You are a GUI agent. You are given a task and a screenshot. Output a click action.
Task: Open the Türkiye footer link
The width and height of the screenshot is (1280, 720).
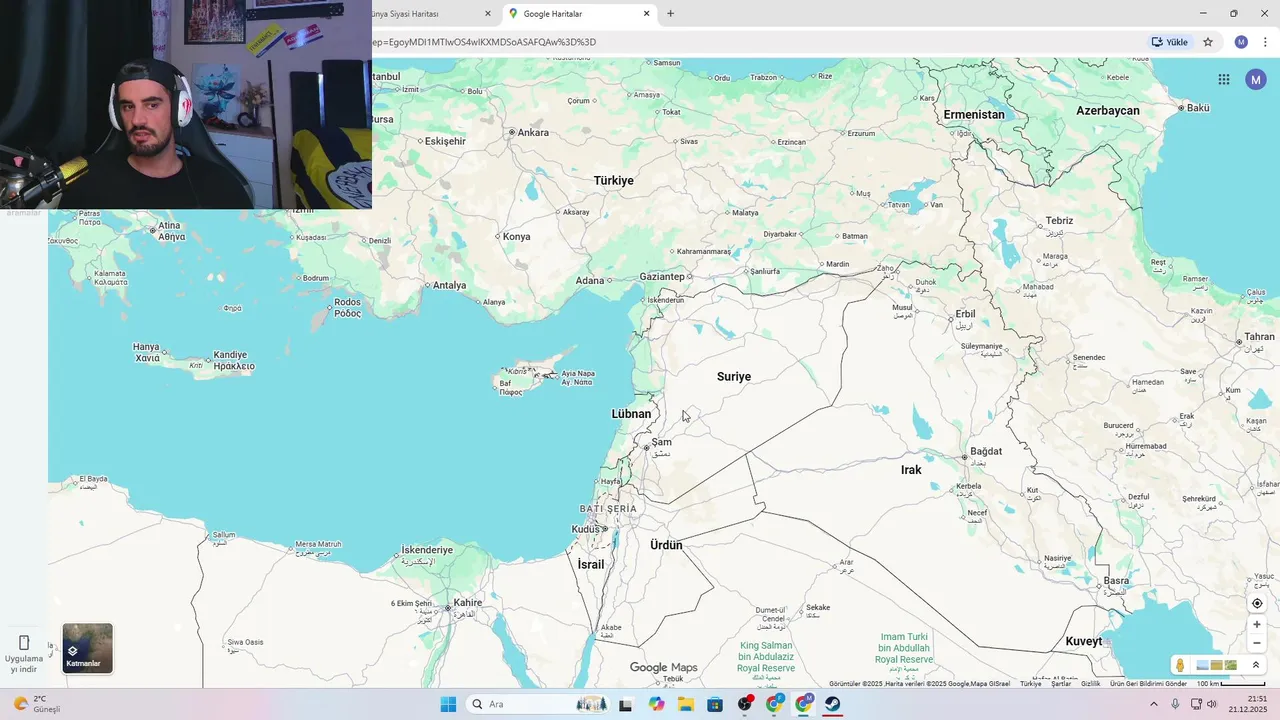[x=1030, y=684]
